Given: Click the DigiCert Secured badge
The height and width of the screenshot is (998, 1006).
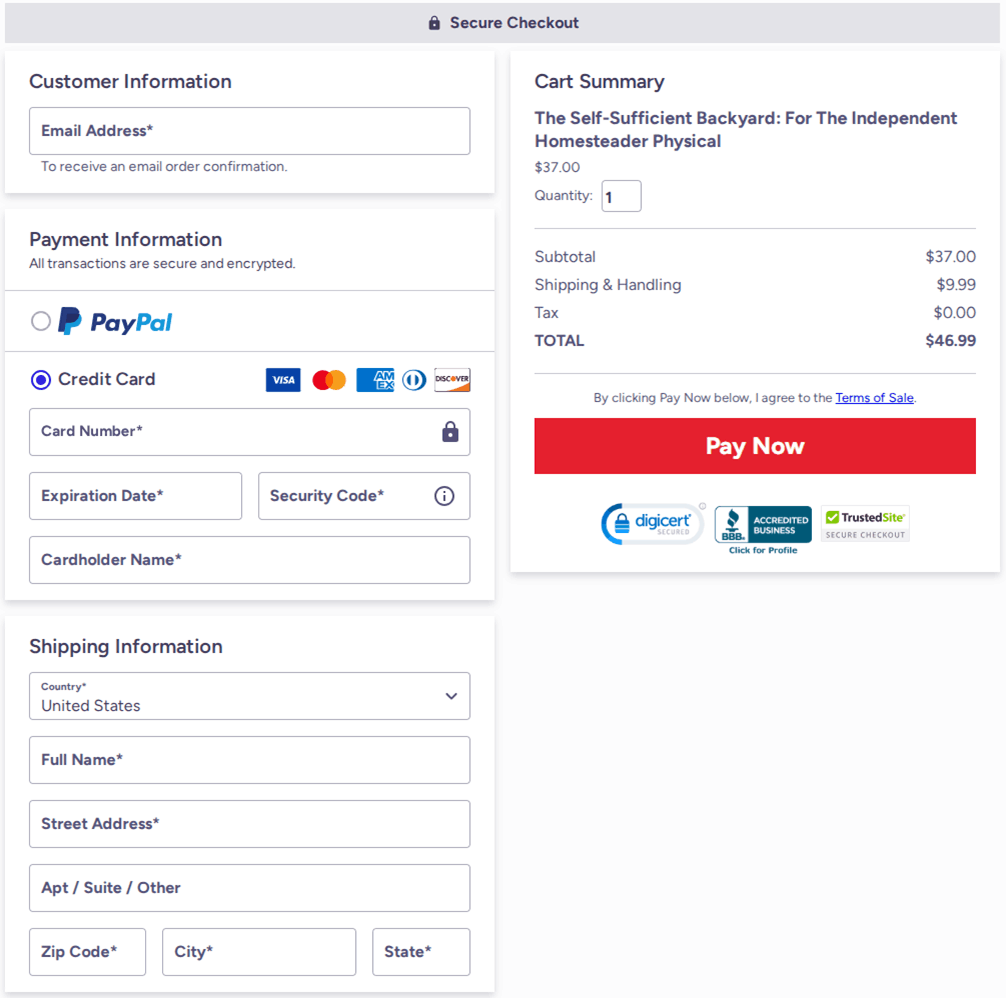Looking at the screenshot, I should [x=652, y=524].
